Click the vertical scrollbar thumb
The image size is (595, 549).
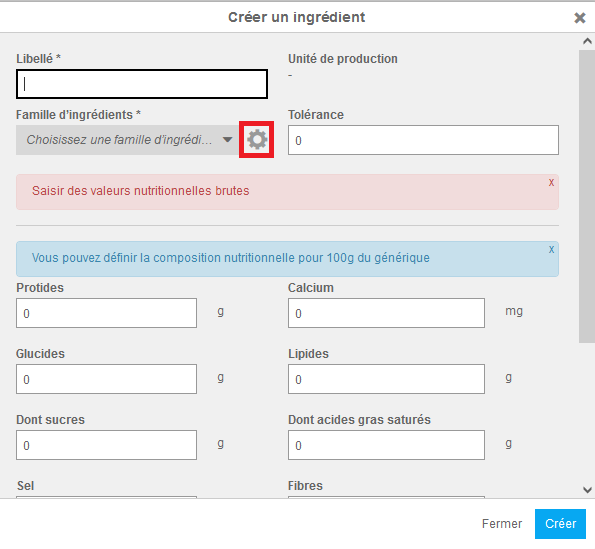tap(587, 197)
